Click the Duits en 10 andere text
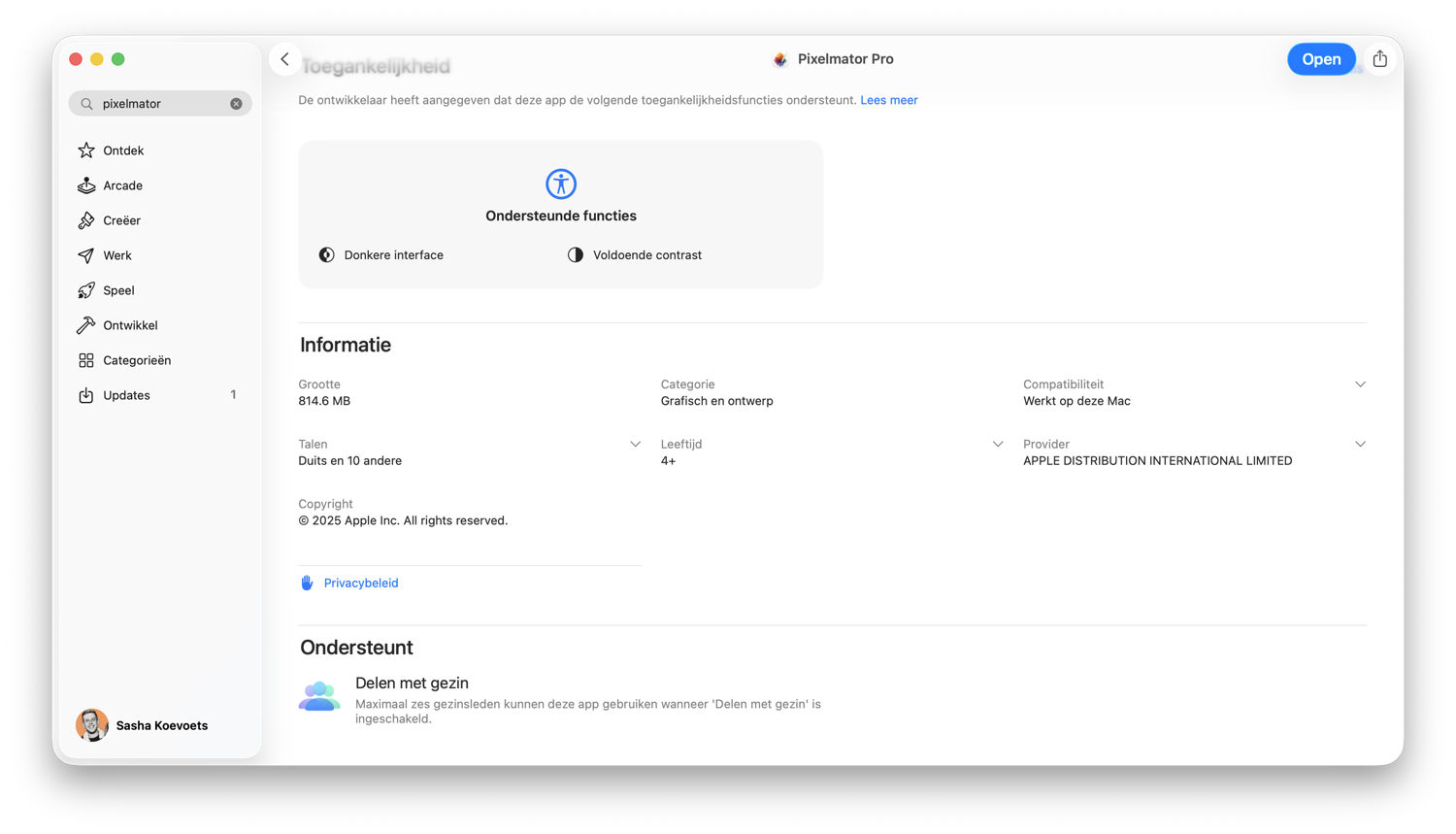The width and height of the screenshot is (1456, 834). pos(350,461)
